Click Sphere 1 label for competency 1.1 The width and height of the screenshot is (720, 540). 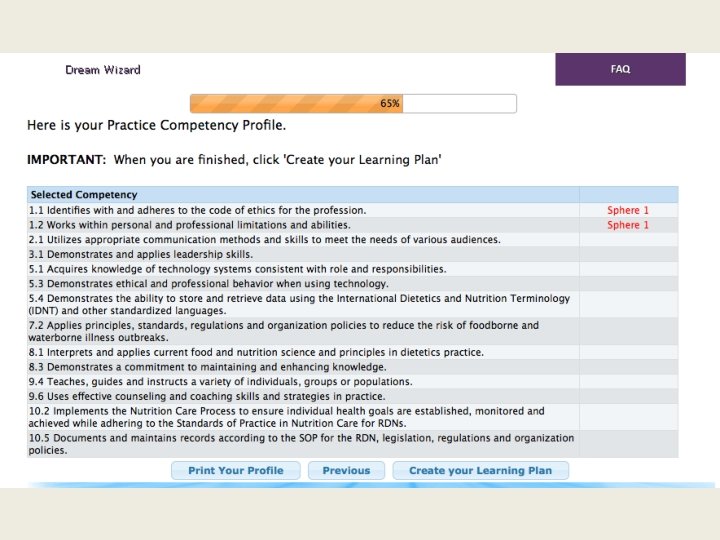click(x=628, y=210)
